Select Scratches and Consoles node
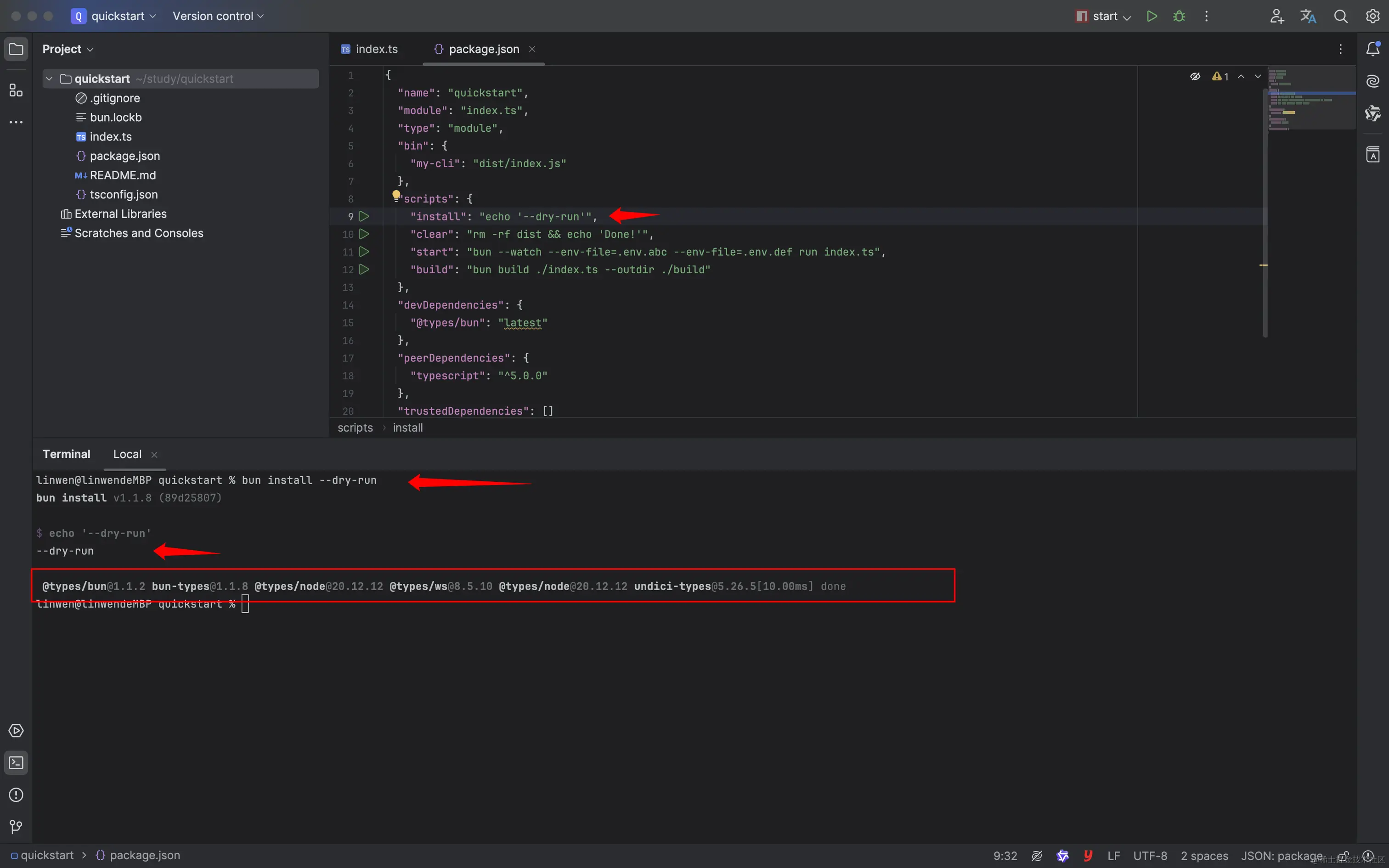This screenshot has width=1389, height=868. pyautogui.click(x=132, y=233)
